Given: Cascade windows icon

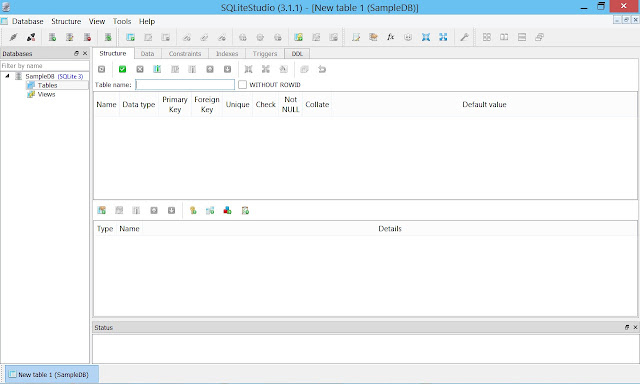Looking at the screenshot, I should click(x=539, y=37).
